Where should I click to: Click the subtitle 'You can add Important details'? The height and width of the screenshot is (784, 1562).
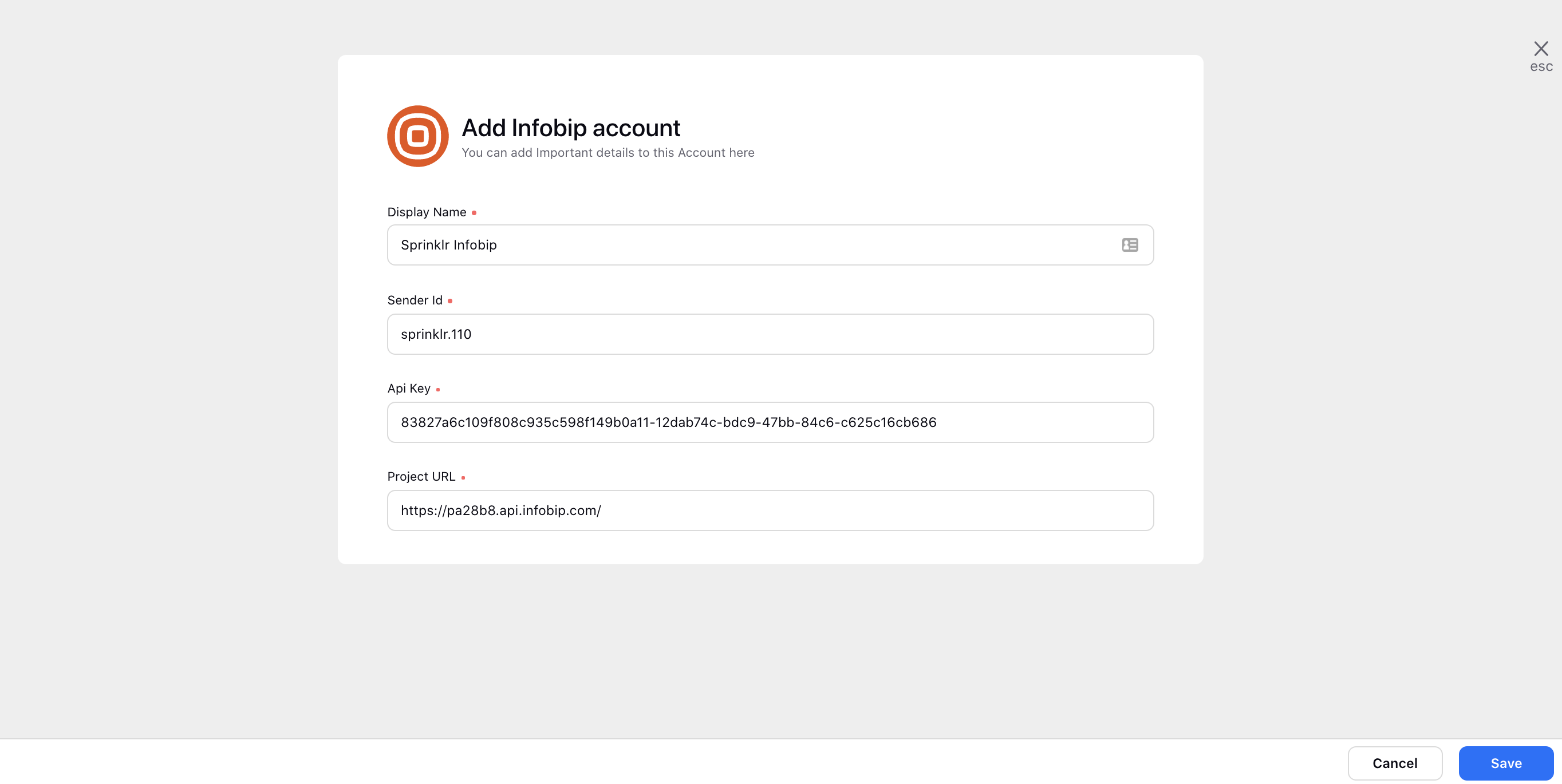pyautogui.click(x=608, y=153)
